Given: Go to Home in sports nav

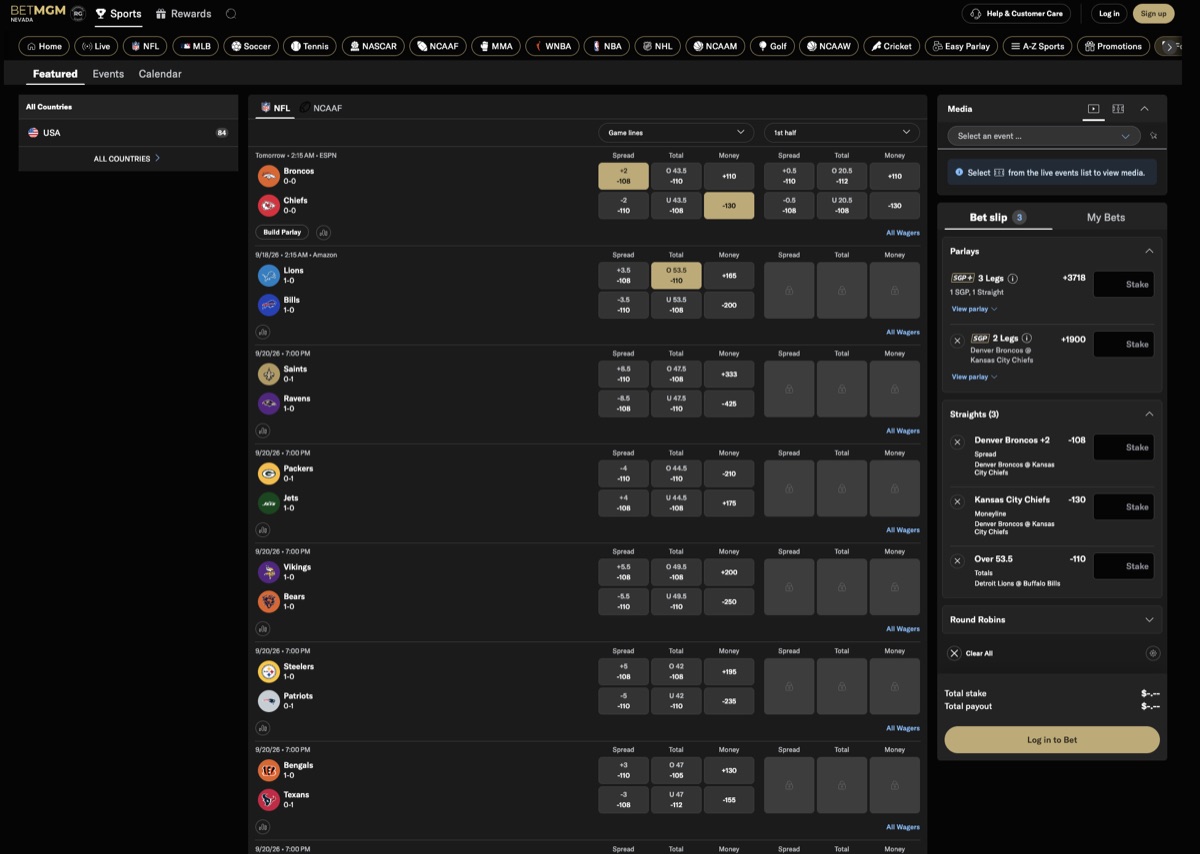Looking at the screenshot, I should click(x=44, y=46).
